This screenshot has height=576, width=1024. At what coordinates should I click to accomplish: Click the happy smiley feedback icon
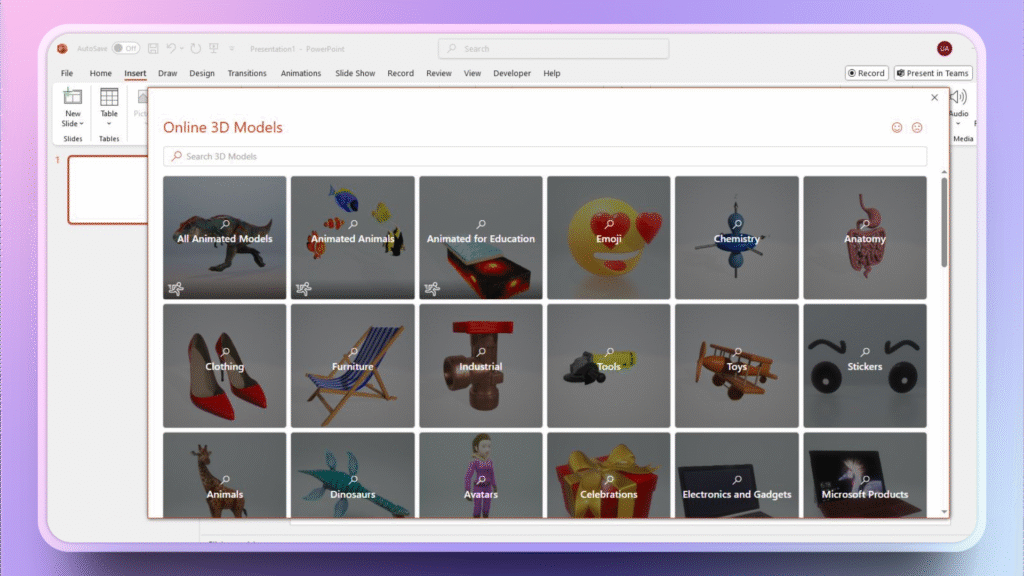tap(897, 128)
